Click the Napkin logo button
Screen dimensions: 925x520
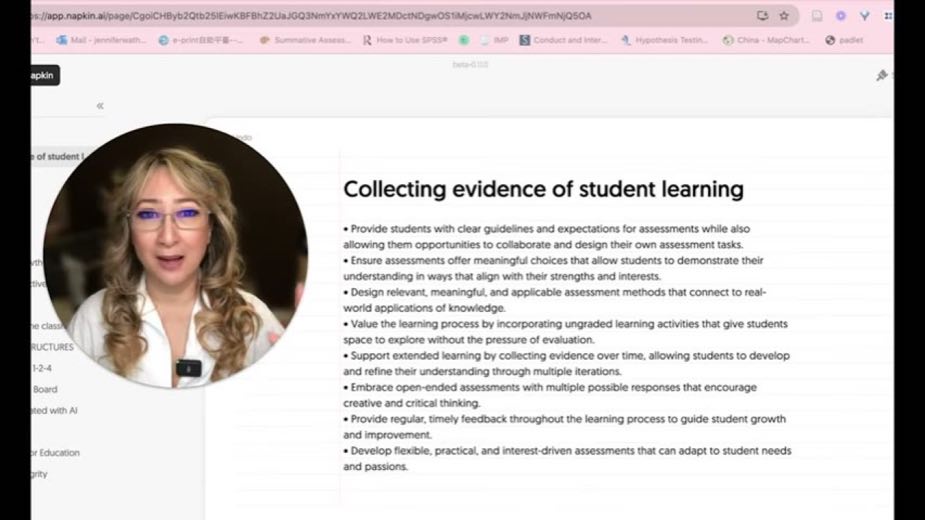(45, 76)
